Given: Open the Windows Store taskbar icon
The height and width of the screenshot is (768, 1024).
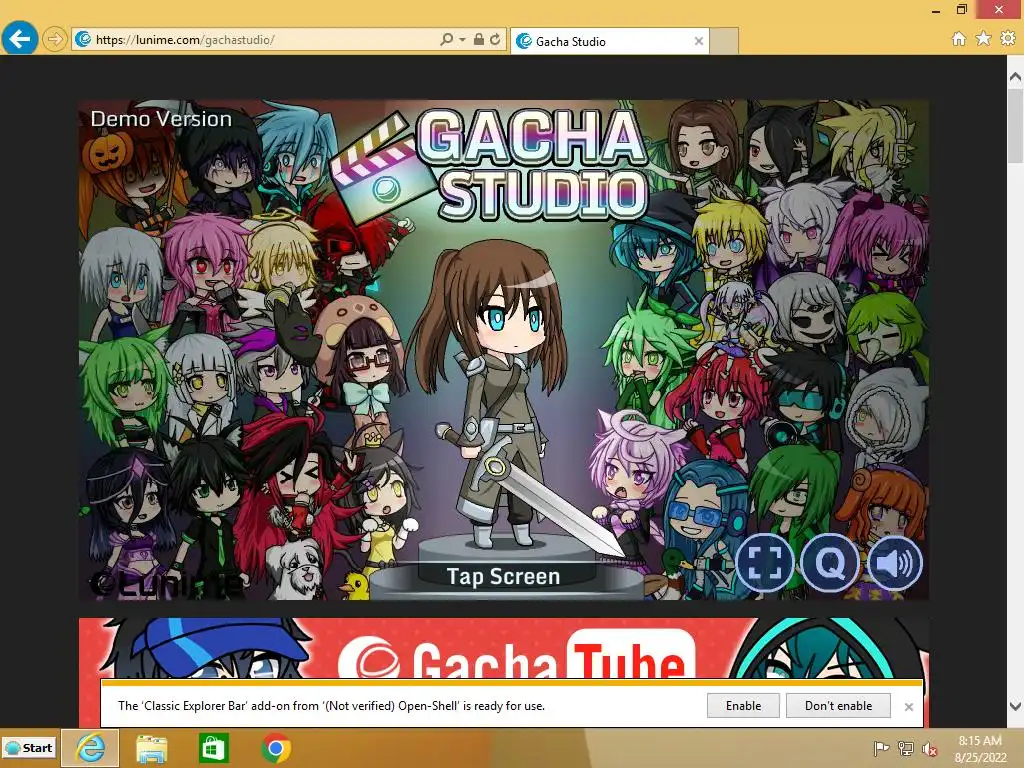Looking at the screenshot, I should tap(214, 748).
